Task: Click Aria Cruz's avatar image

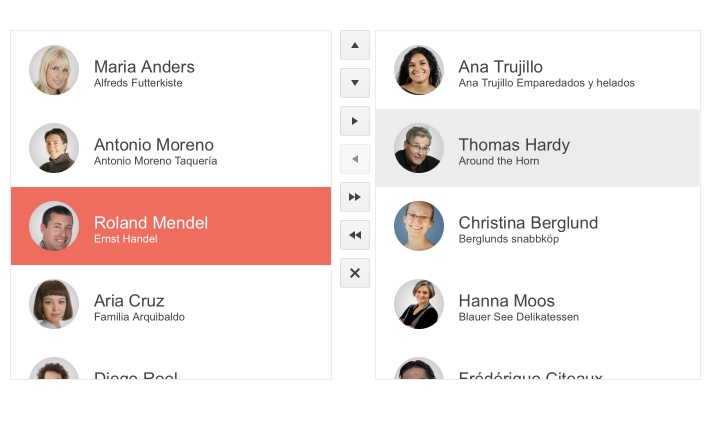Action: (54, 304)
